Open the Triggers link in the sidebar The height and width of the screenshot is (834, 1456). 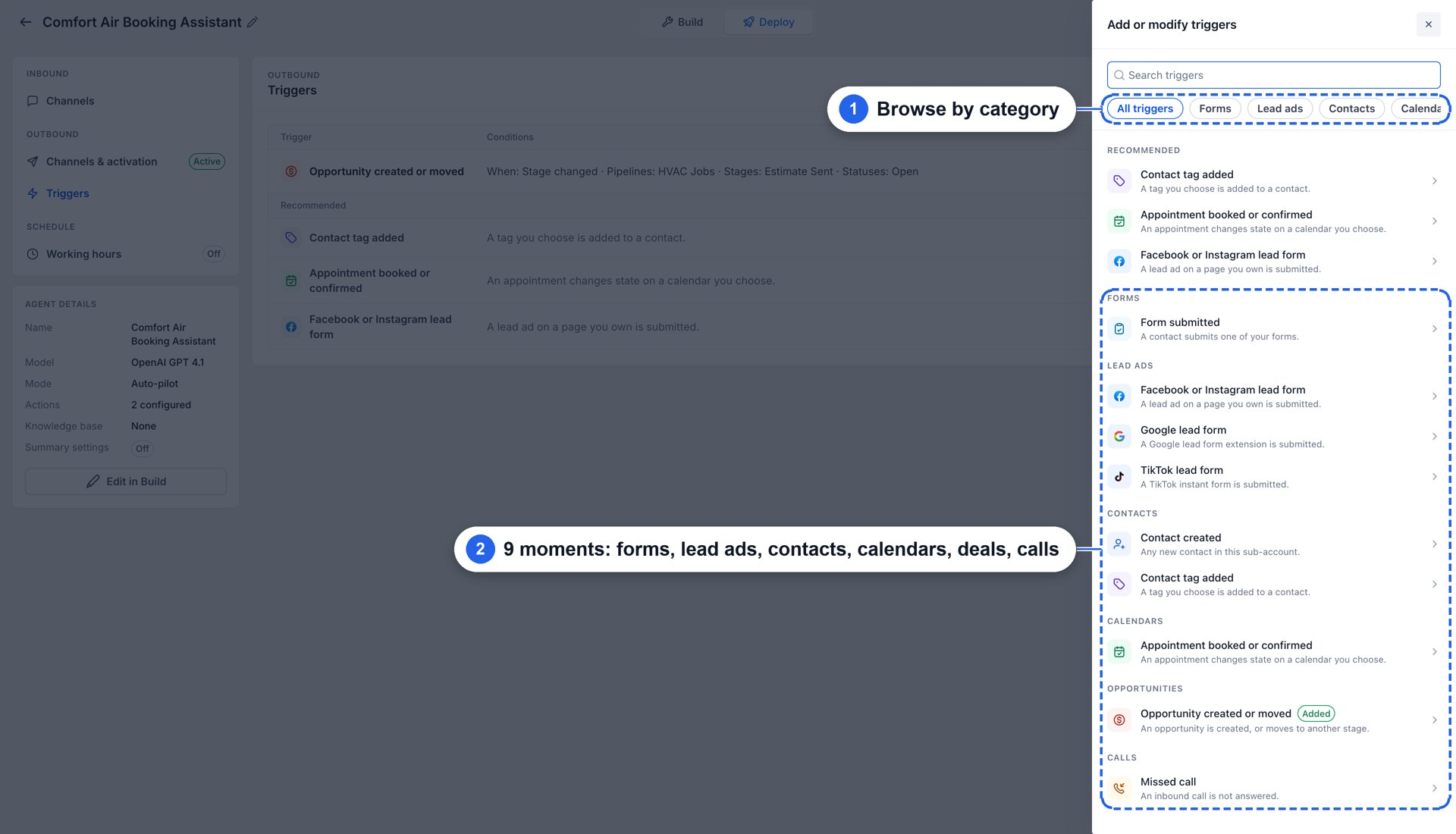67,193
